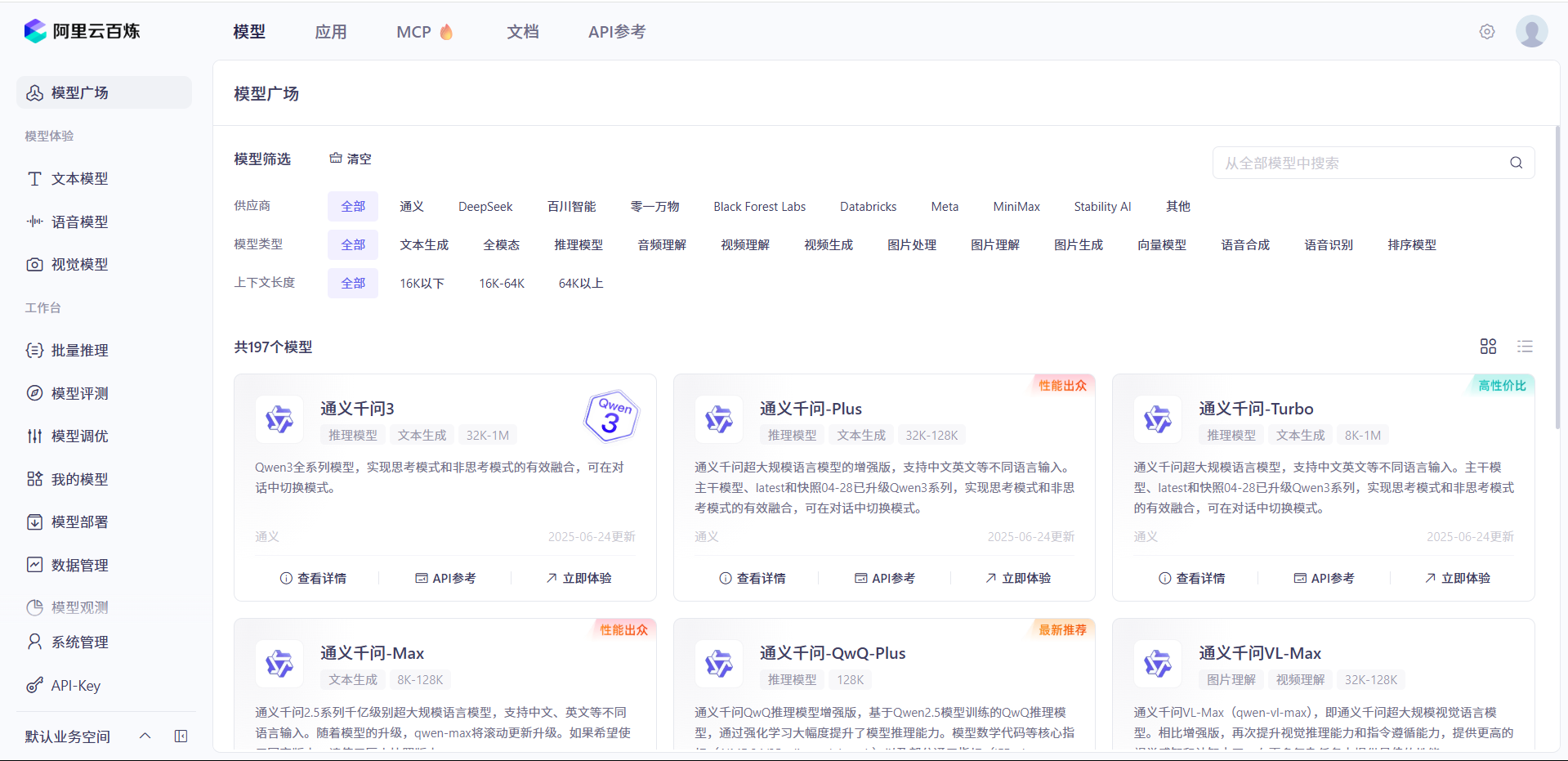Select 向量模型 model type filter
The width and height of the screenshot is (1568, 761).
tap(1162, 244)
